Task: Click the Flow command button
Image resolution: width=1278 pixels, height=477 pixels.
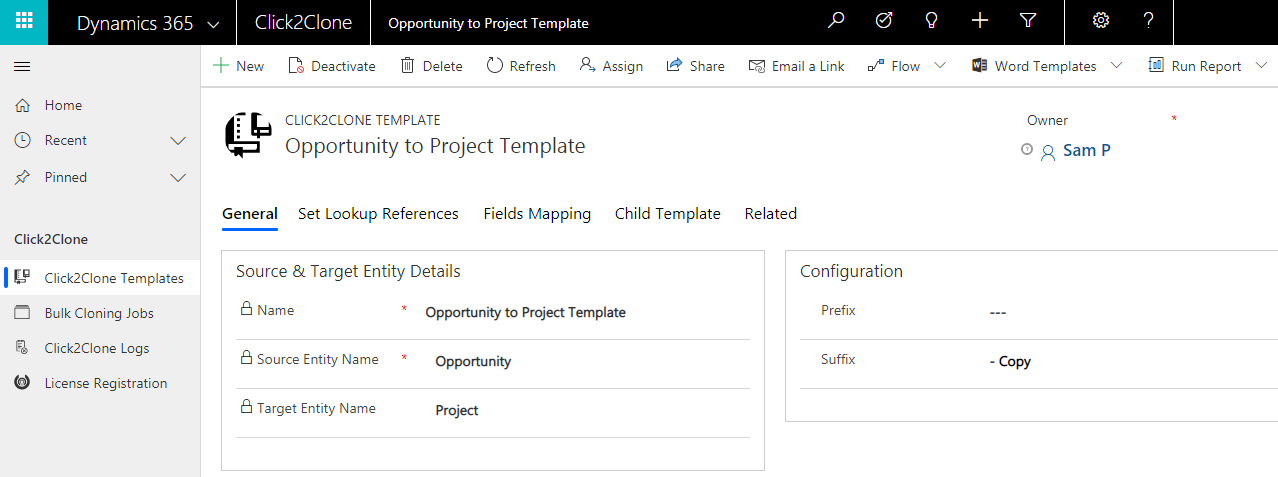Action: tap(894, 66)
